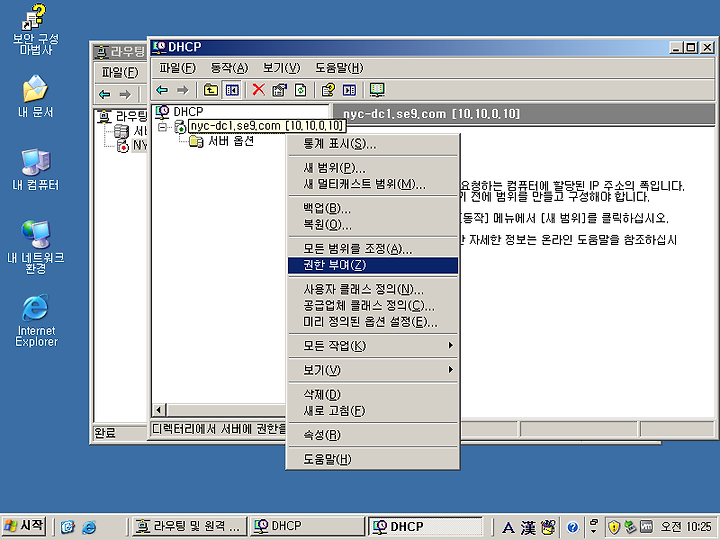The height and width of the screenshot is (540, 720).
Task: Click the 시작 Start button
Action: 24,526
